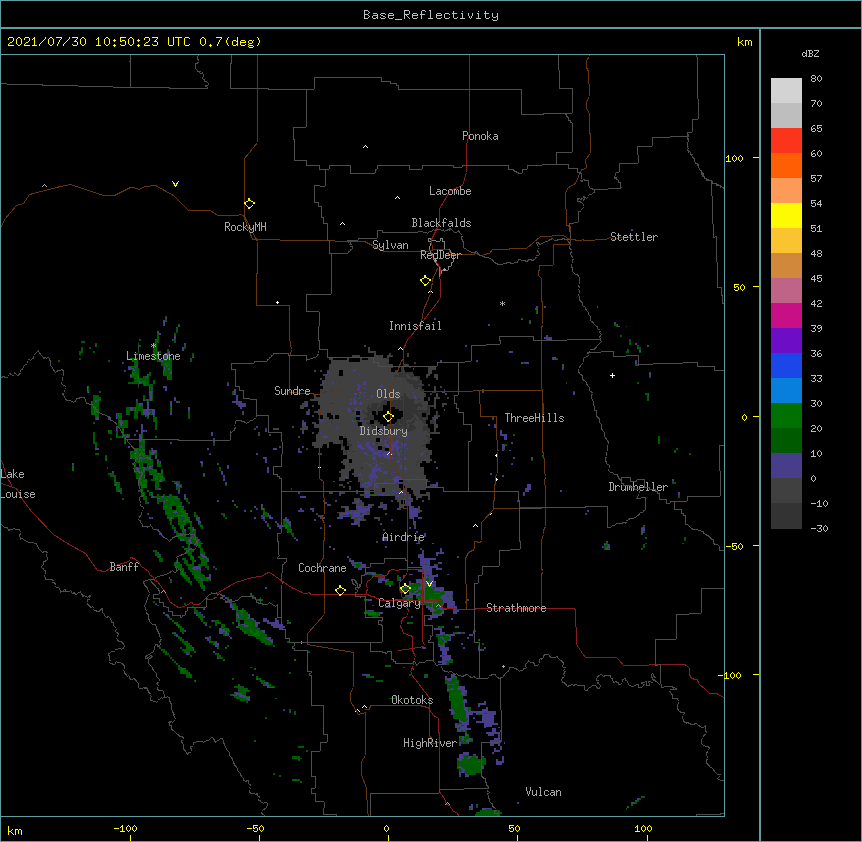
Task: Click the white asterisk marker east of Innisfail
Action: tap(502, 303)
